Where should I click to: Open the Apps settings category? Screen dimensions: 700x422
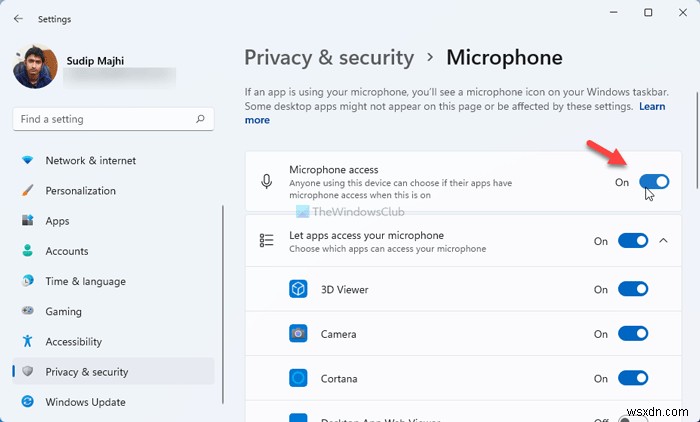coord(57,221)
